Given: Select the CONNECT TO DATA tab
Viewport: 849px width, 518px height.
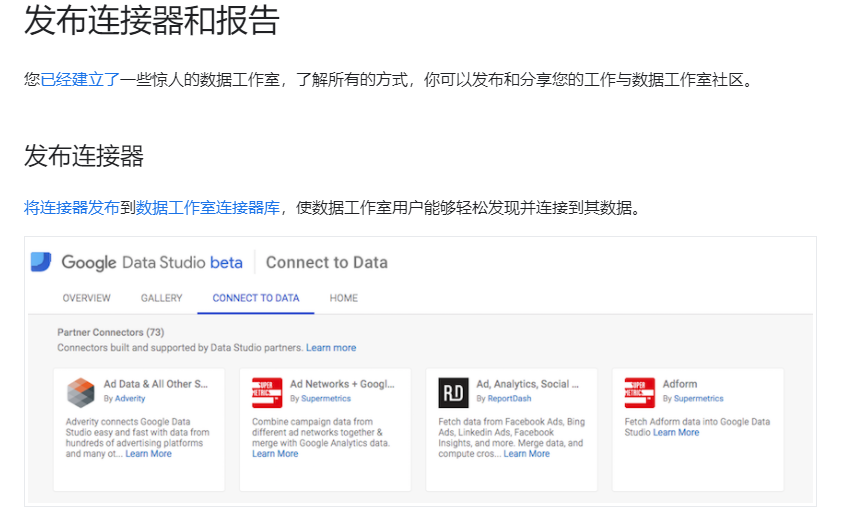Looking at the screenshot, I should [x=255, y=298].
